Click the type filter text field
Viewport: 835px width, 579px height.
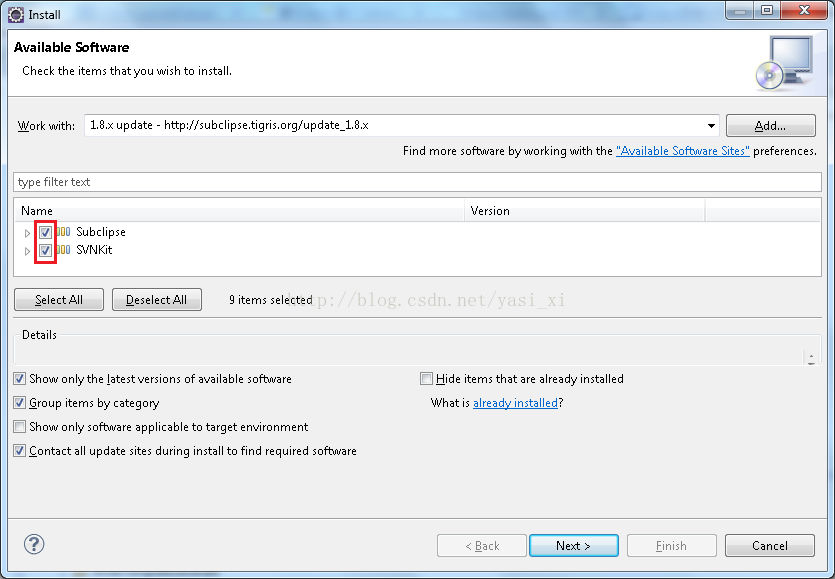[418, 182]
